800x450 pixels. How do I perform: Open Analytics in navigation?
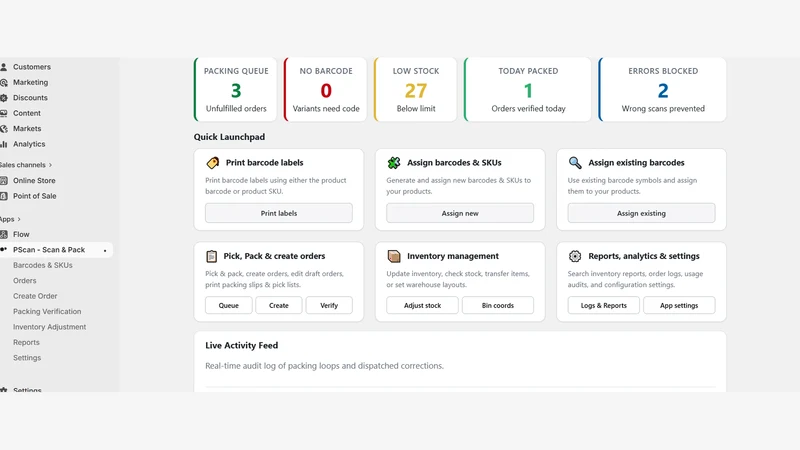[x=29, y=144]
